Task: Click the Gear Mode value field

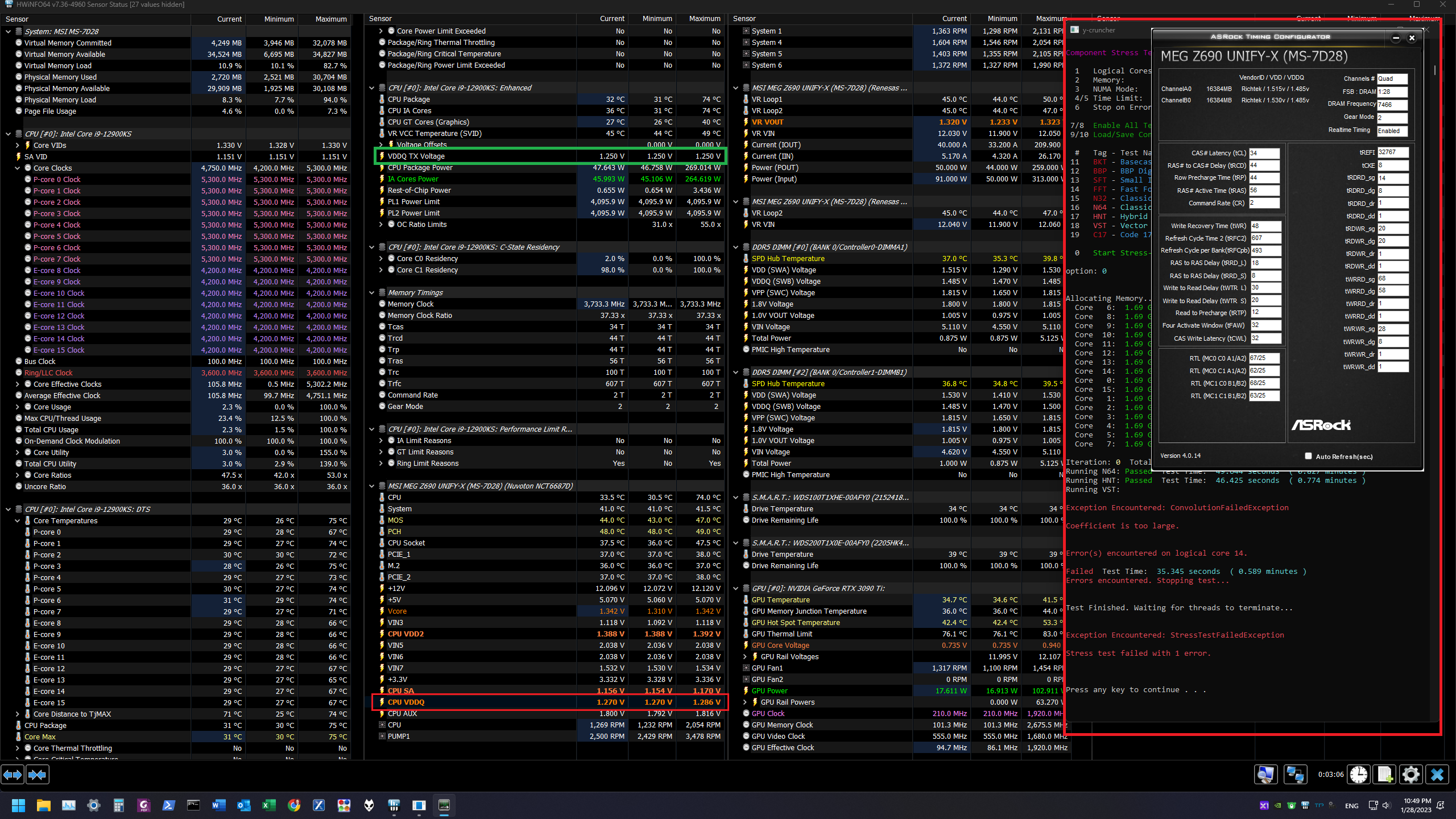Action: [1392, 118]
